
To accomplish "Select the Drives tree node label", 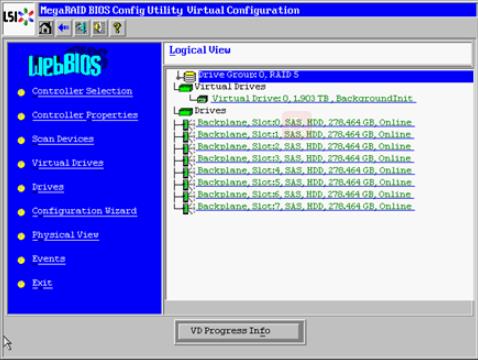I will tap(210, 111).
